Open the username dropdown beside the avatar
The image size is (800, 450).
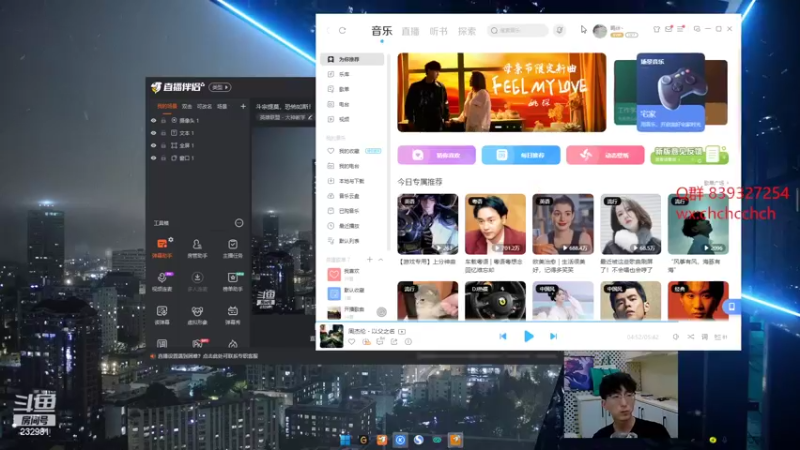[617, 28]
